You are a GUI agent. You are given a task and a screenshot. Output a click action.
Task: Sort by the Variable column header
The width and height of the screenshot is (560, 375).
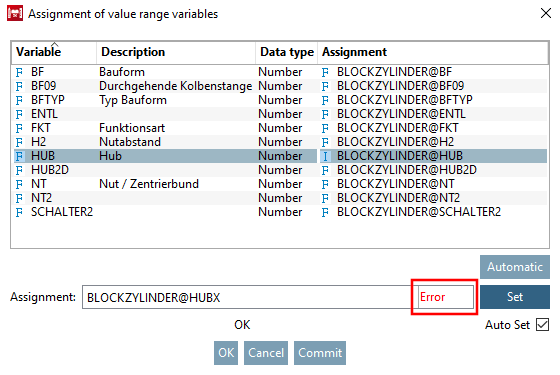[54, 52]
